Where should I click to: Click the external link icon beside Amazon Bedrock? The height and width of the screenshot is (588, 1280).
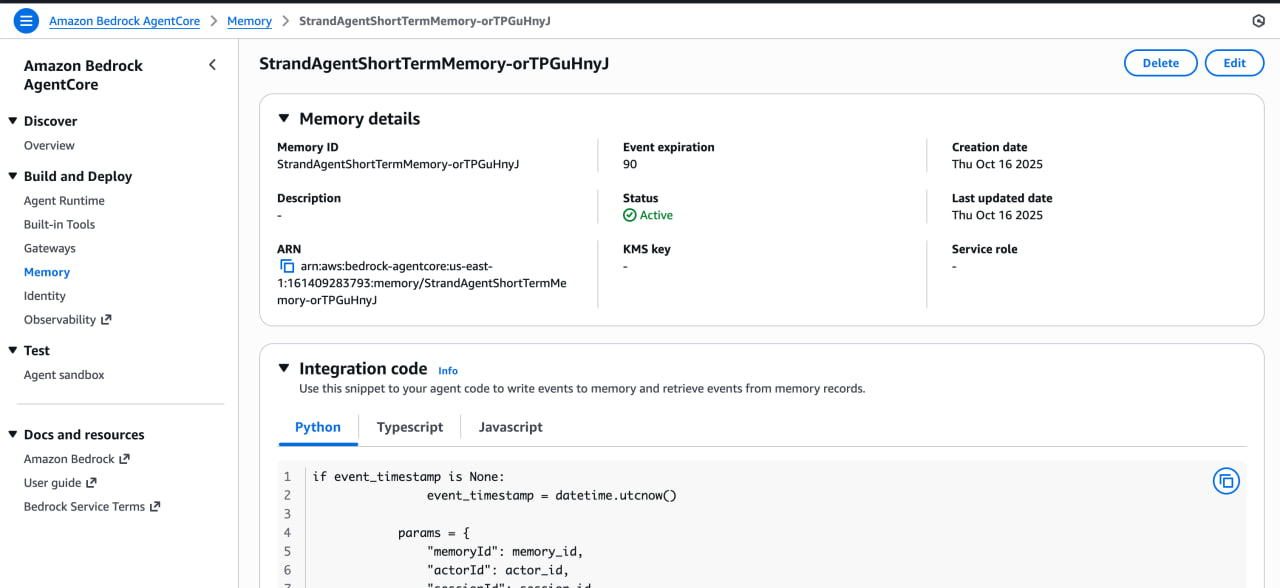click(x=124, y=459)
